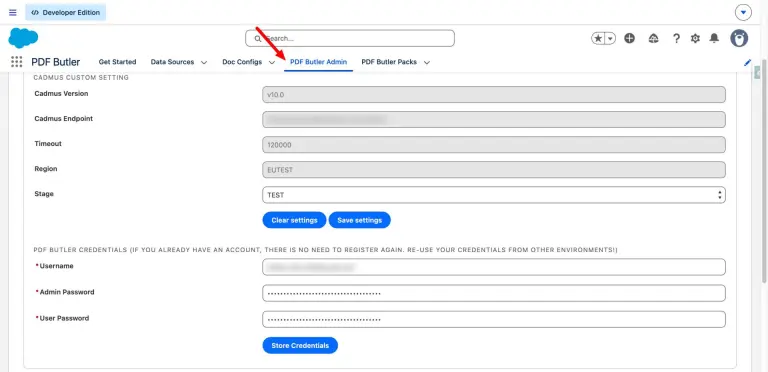Open the Stage dropdown set to TEST
This screenshot has width=768, height=372.
tap(494, 195)
